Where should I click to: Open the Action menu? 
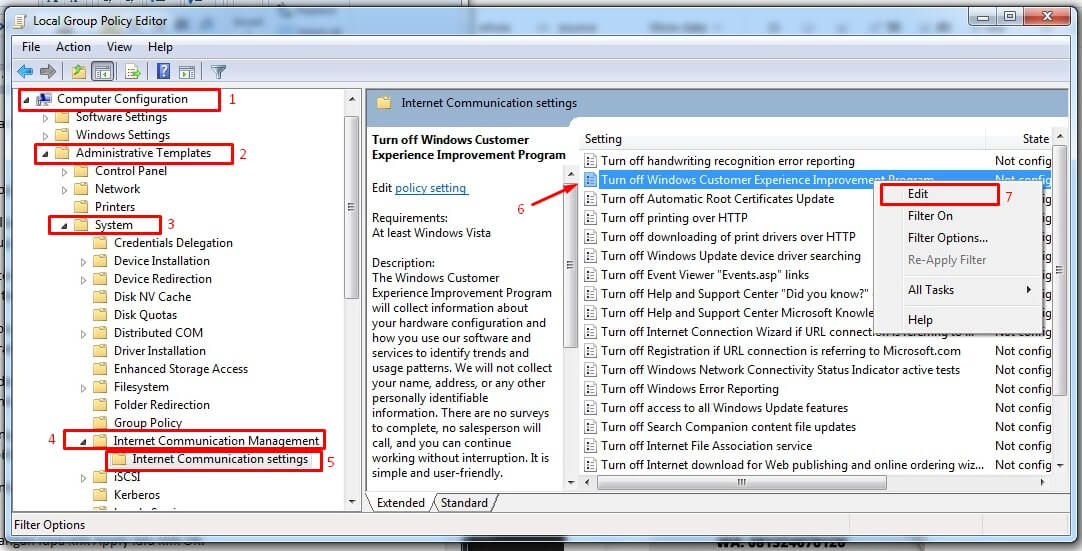[73, 47]
